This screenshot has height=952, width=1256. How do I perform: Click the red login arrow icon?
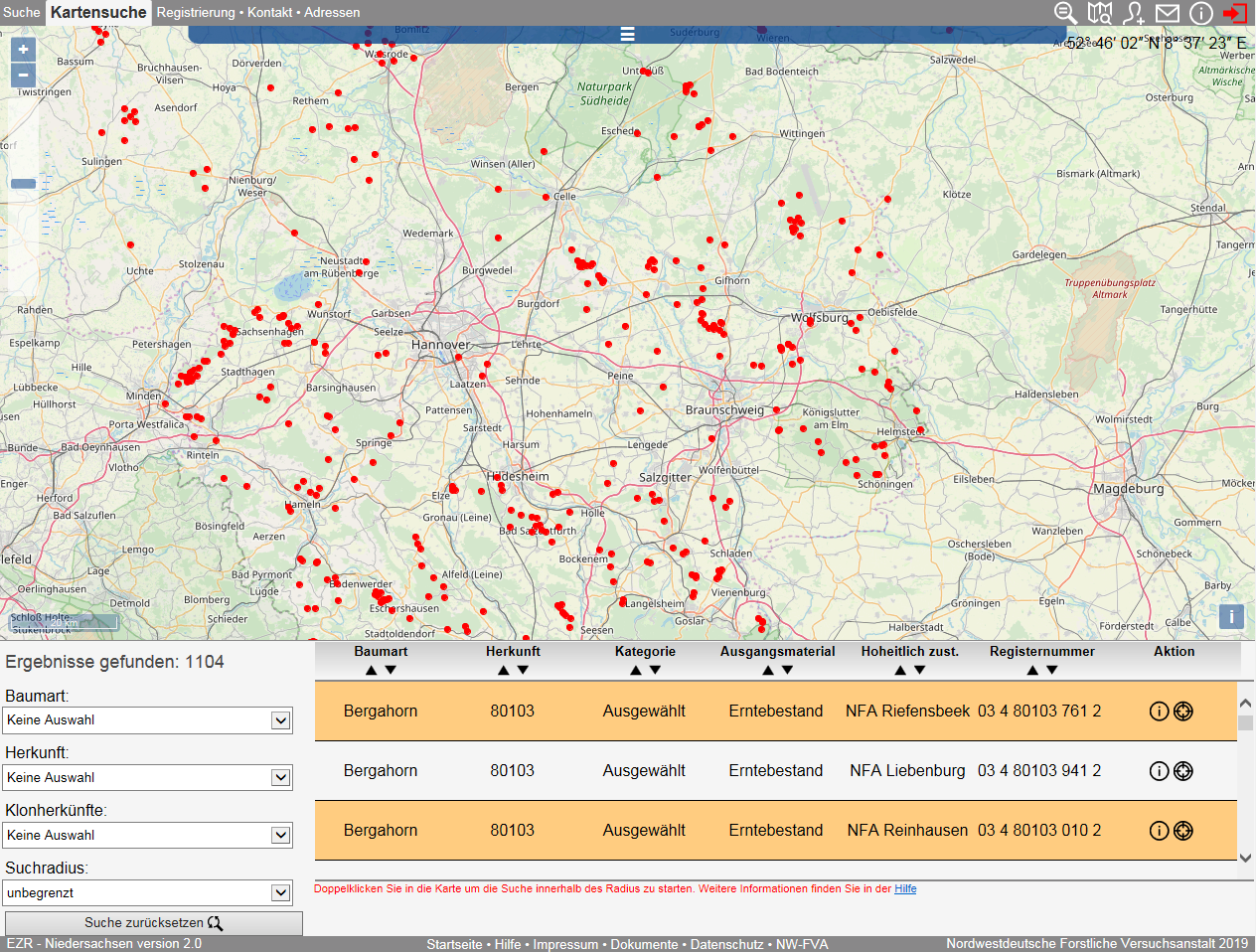click(x=1235, y=13)
